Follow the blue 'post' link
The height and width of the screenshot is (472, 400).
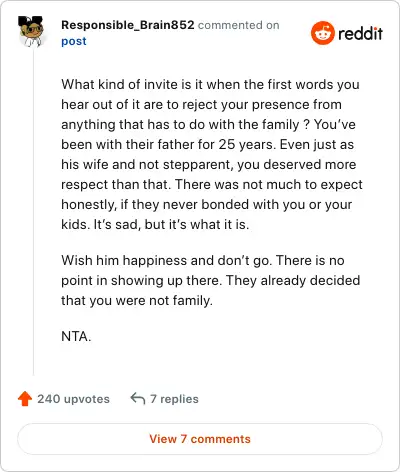pos(74,41)
